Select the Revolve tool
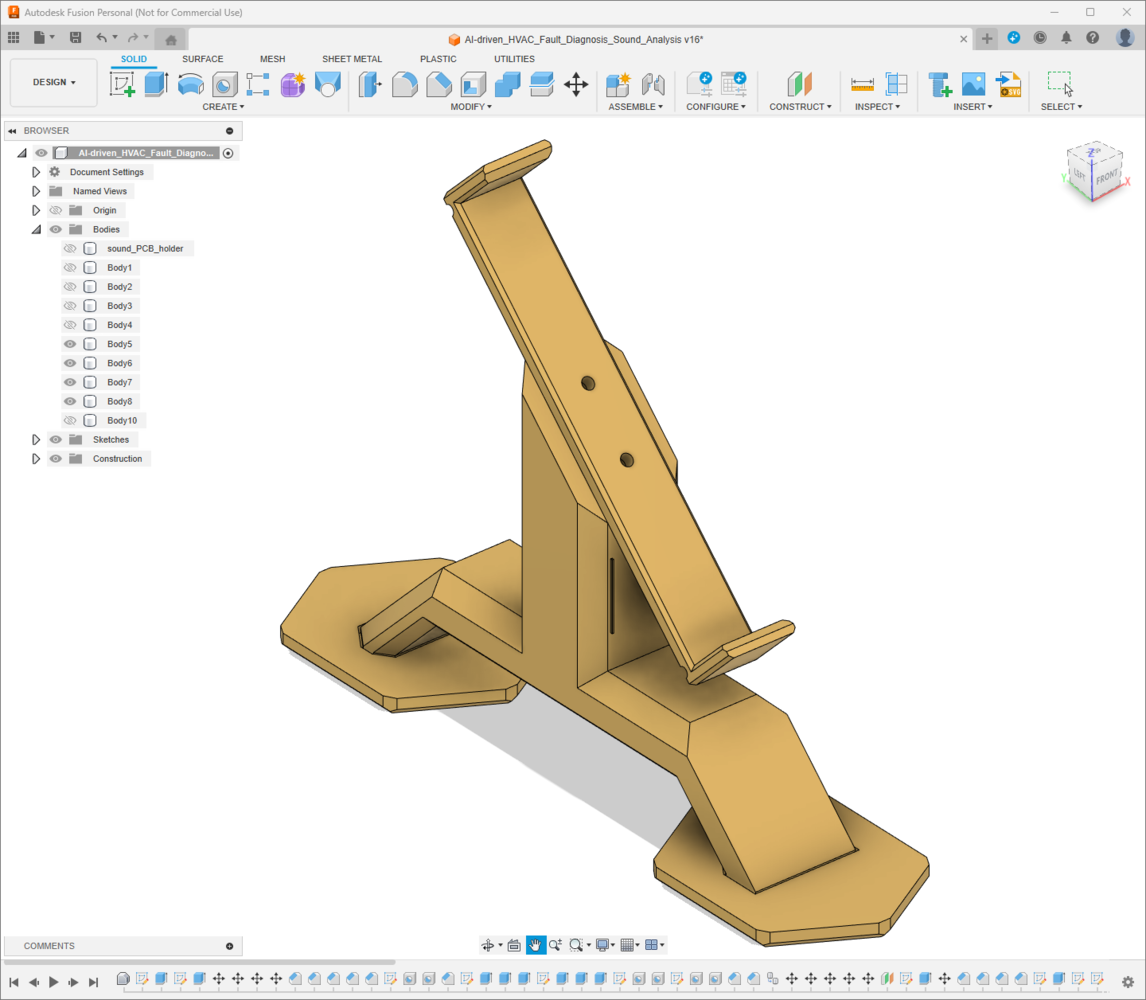The image size is (1146, 1000). (191, 84)
